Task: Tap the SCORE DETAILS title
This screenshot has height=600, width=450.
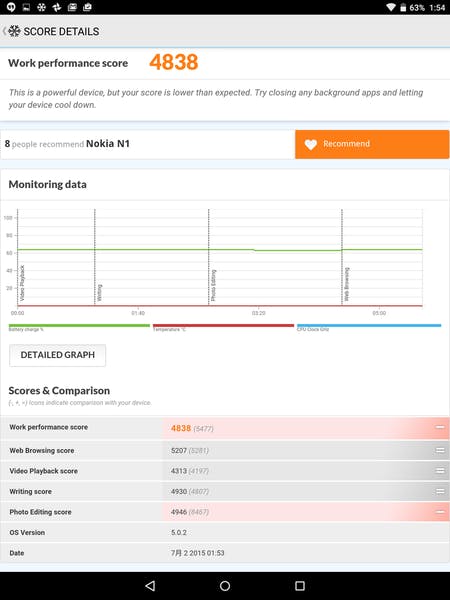Action: [61, 31]
